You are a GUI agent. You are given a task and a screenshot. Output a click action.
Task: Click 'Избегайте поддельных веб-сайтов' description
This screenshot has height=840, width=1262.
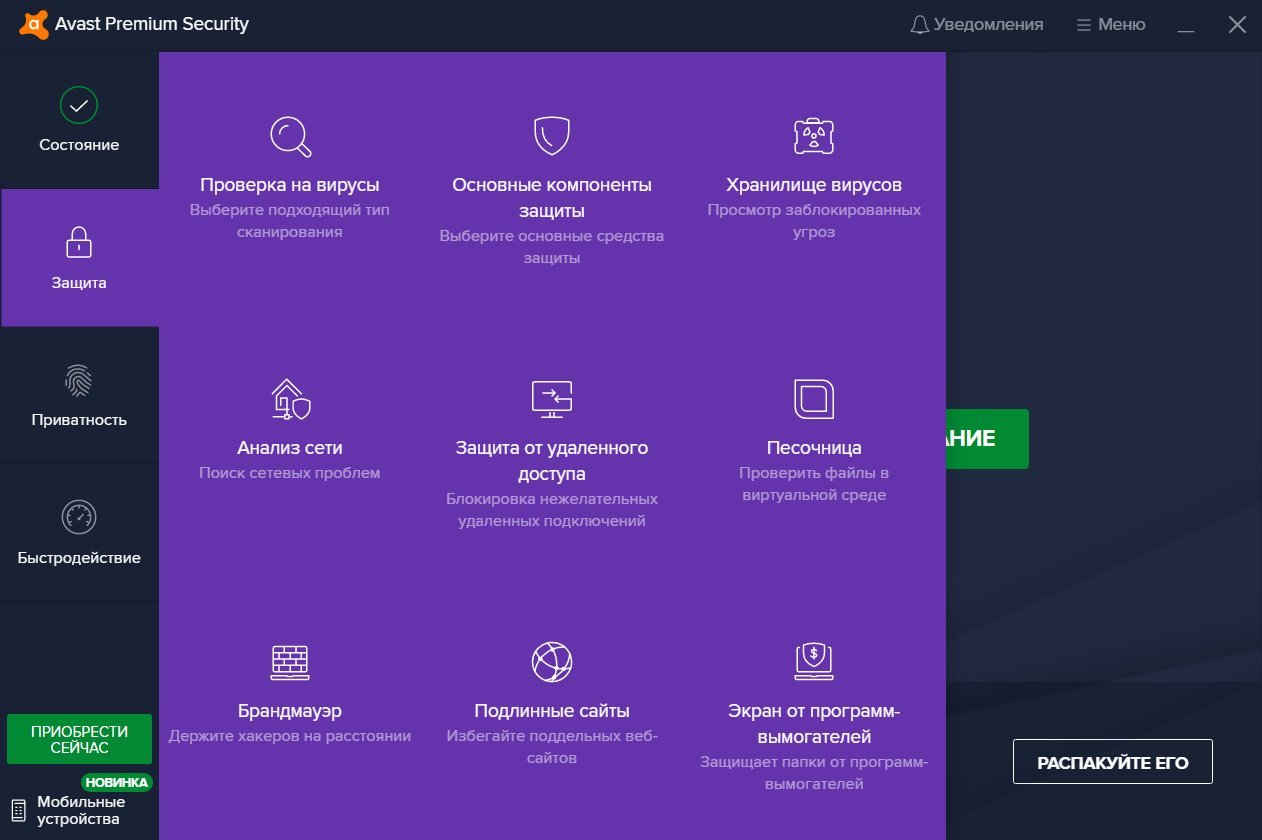[x=552, y=747]
